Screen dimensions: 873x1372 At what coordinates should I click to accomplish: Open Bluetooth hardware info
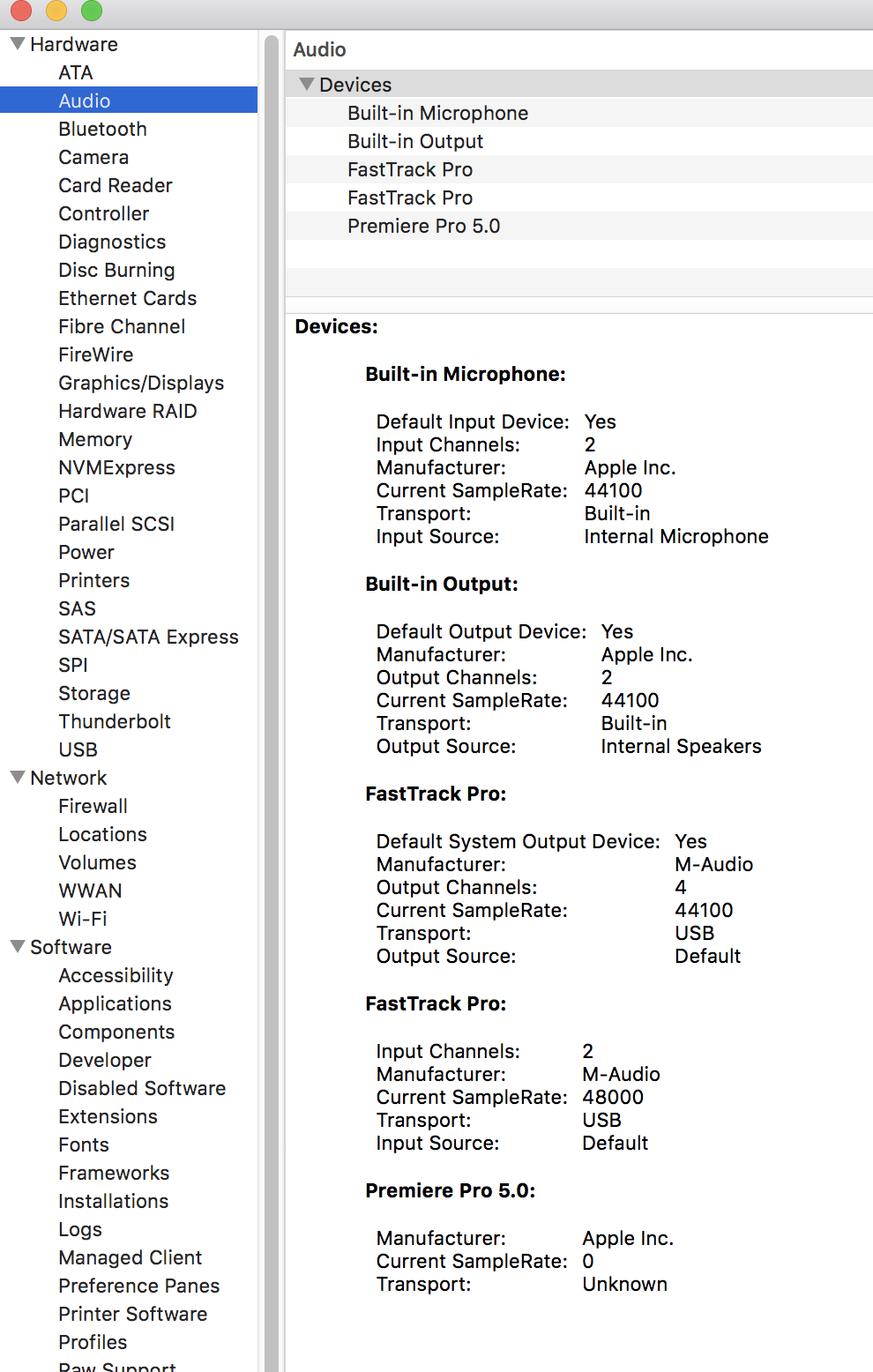click(102, 129)
